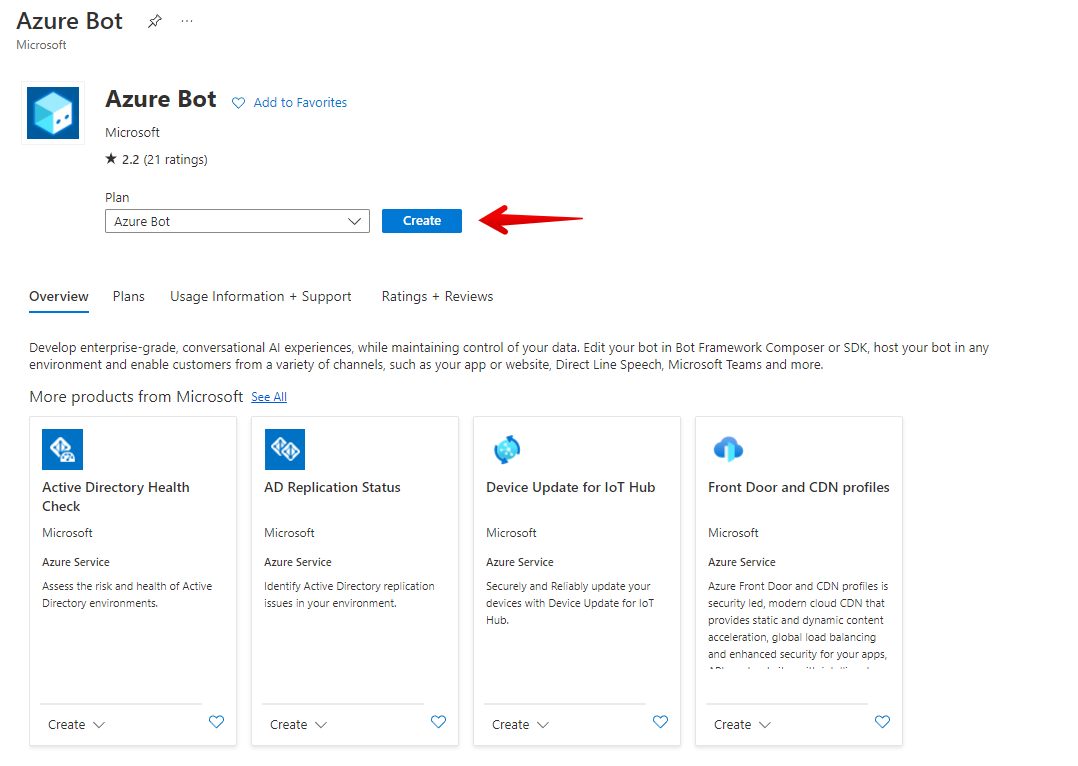
Task: Pin the Azure Bot page
Action: (x=155, y=21)
